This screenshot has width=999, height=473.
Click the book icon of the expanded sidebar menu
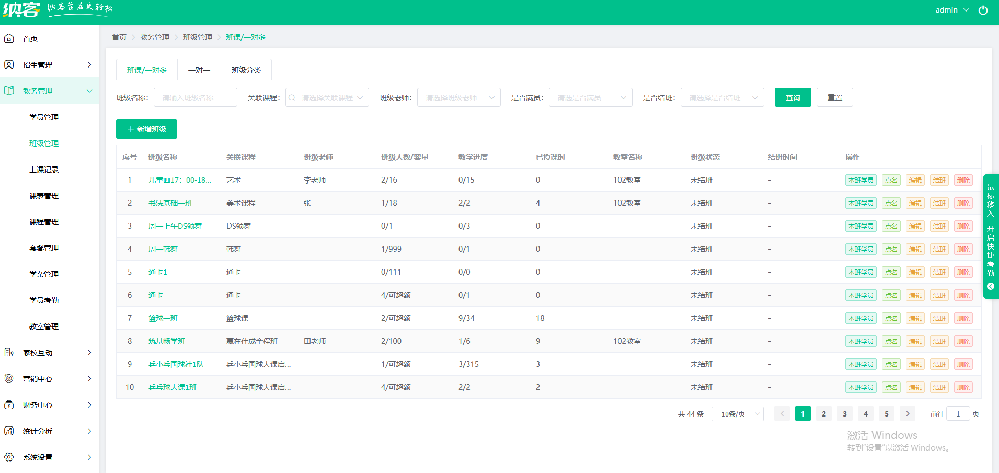pos(9,91)
